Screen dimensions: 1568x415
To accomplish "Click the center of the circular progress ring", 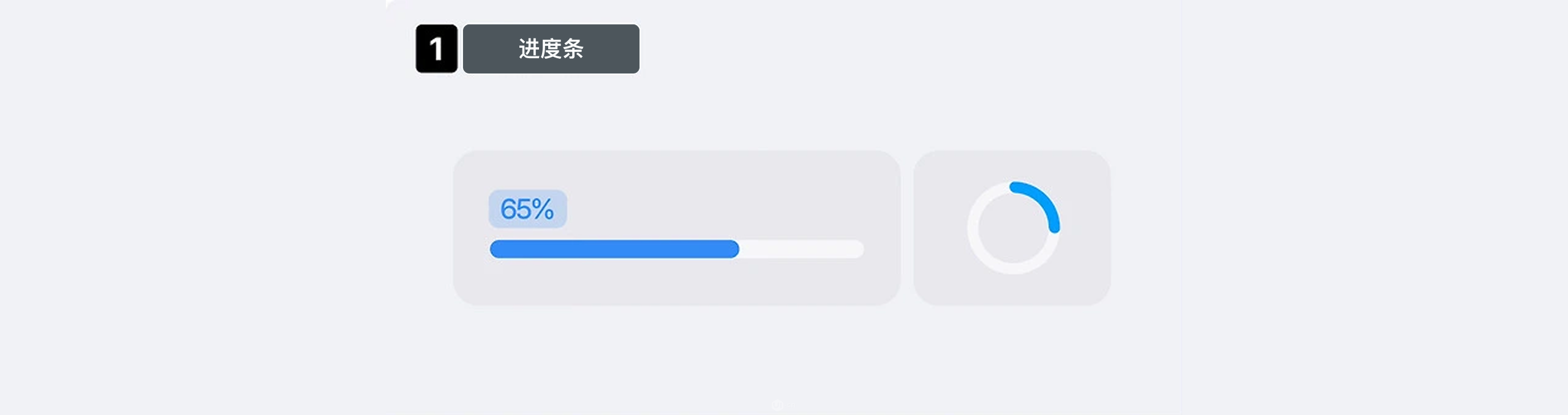I will tap(1013, 228).
